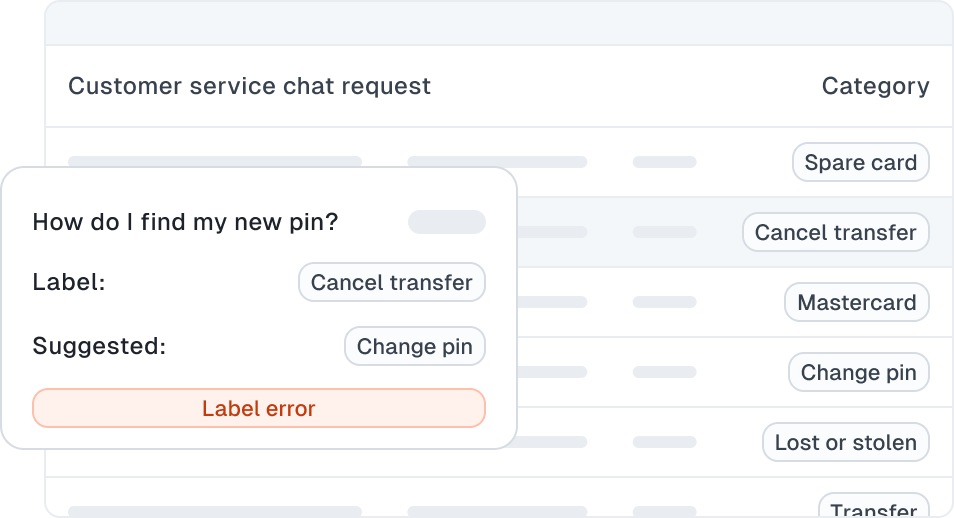This screenshot has width=954, height=518.
Task: Sort by the "Category" column header
Action: tap(875, 86)
